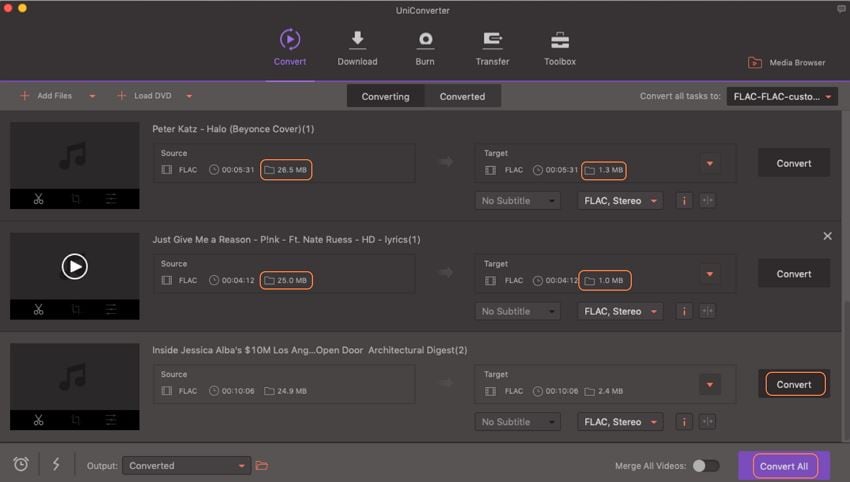This screenshot has width=850, height=482.
Task: Open the Transfer section
Action: (x=492, y=48)
